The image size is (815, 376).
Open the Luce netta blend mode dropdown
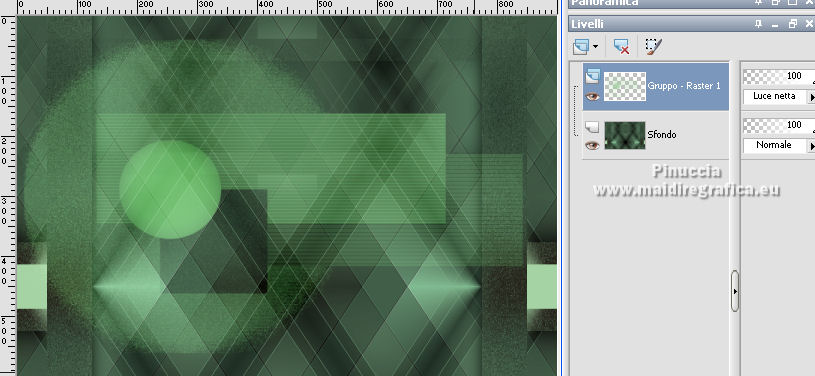(811, 97)
